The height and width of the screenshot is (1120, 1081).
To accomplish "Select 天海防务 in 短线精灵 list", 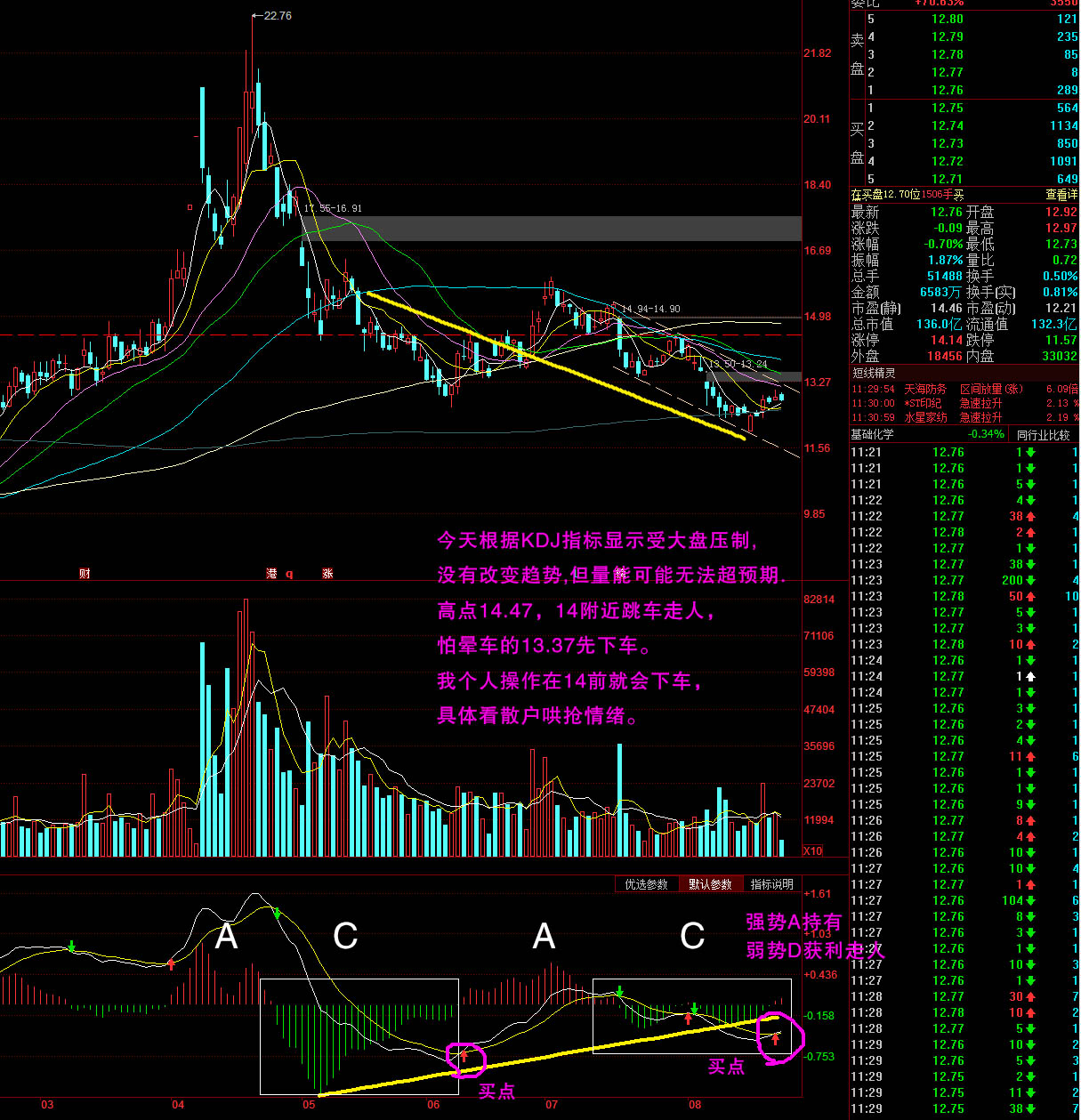I will [925, 389].
